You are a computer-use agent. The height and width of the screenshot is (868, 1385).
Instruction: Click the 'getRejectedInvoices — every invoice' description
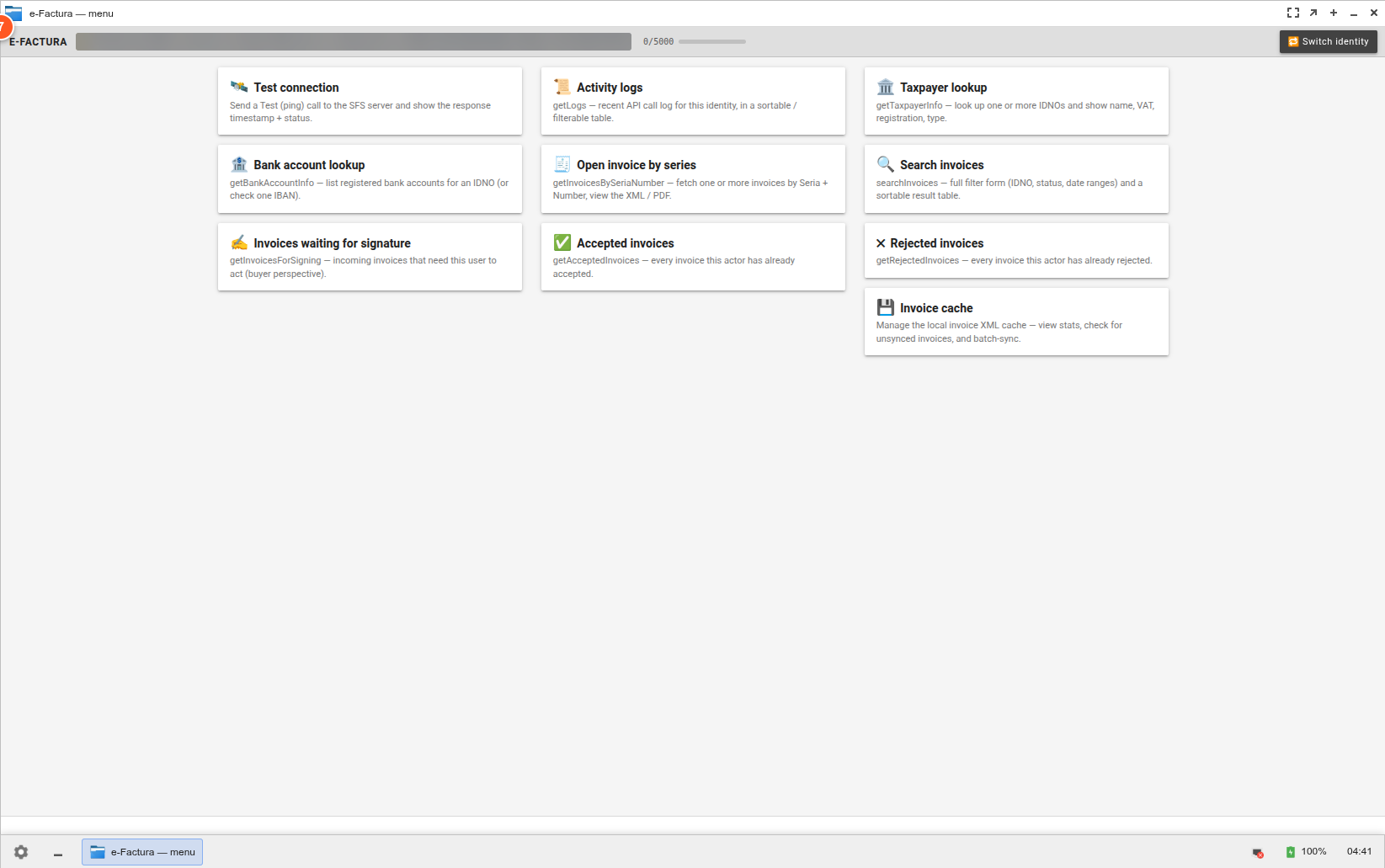coord(1014,260)
